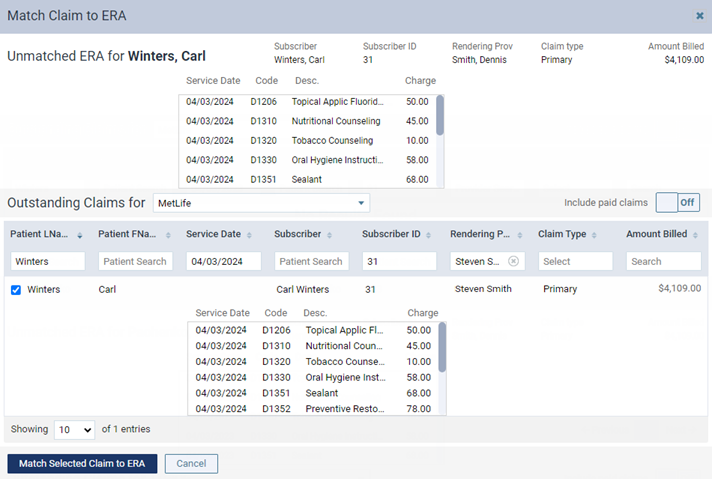Image resolution: width=712 pixels, height=479 pixels.
Task: Sort by Claim Type column icon
Action: (594, 235)
